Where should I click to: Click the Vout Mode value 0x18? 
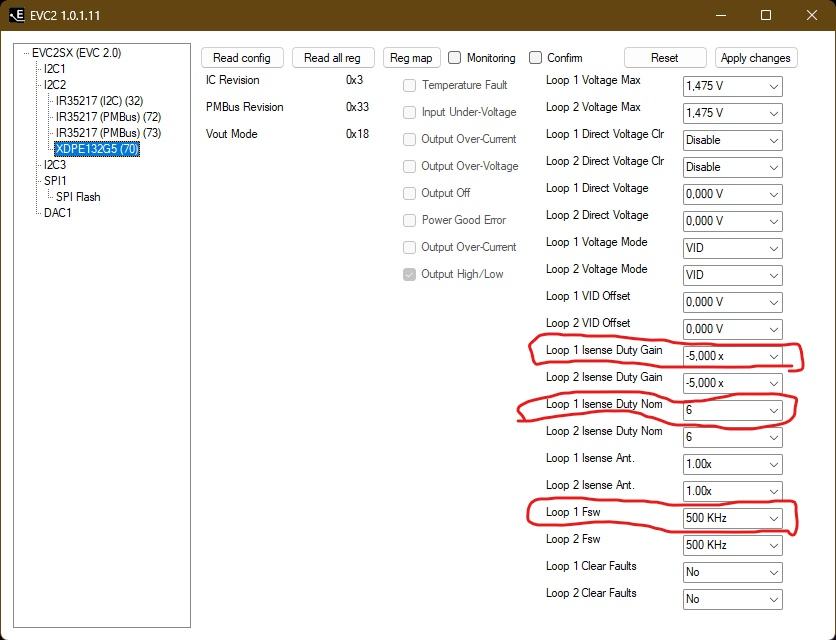click(357, 134)
